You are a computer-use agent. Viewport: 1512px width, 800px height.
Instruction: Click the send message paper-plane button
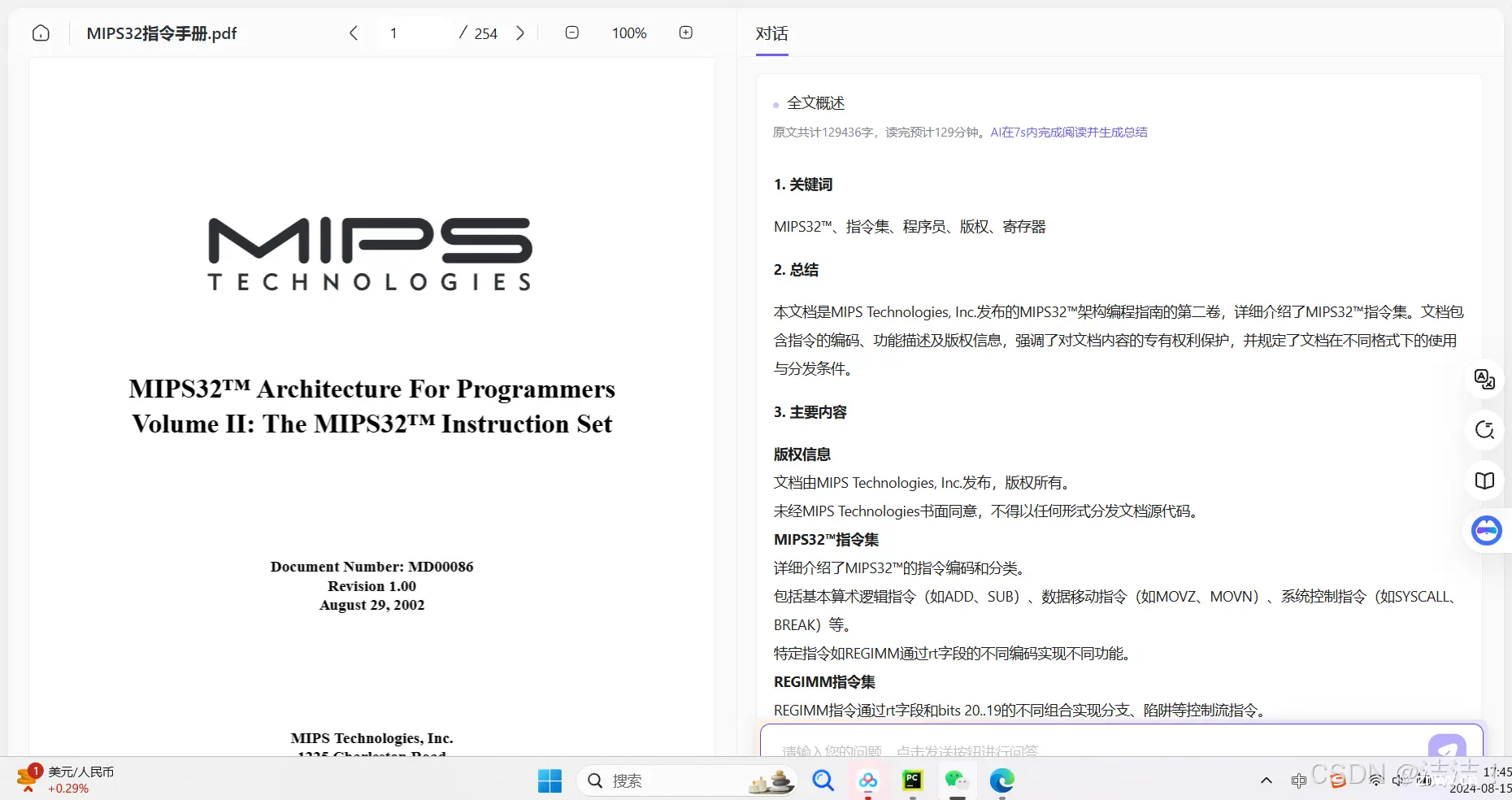pos(1448,746)
